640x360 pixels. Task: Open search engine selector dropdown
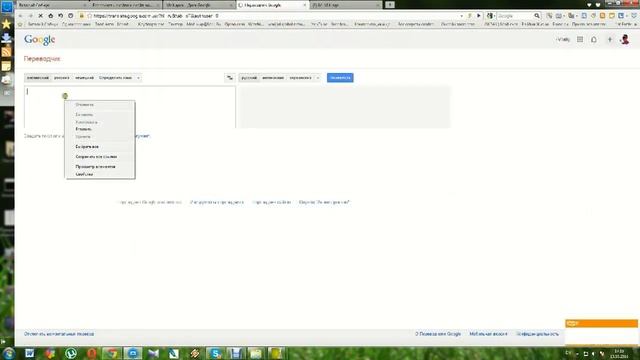pos(491,16)
